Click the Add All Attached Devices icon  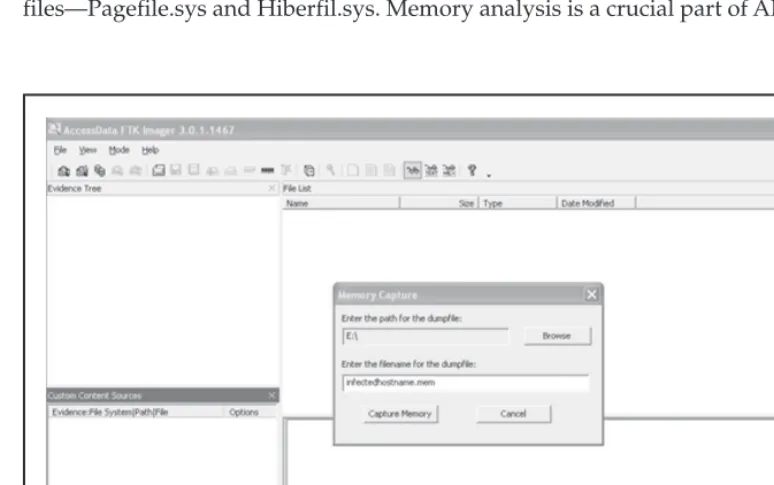[82, 171]
